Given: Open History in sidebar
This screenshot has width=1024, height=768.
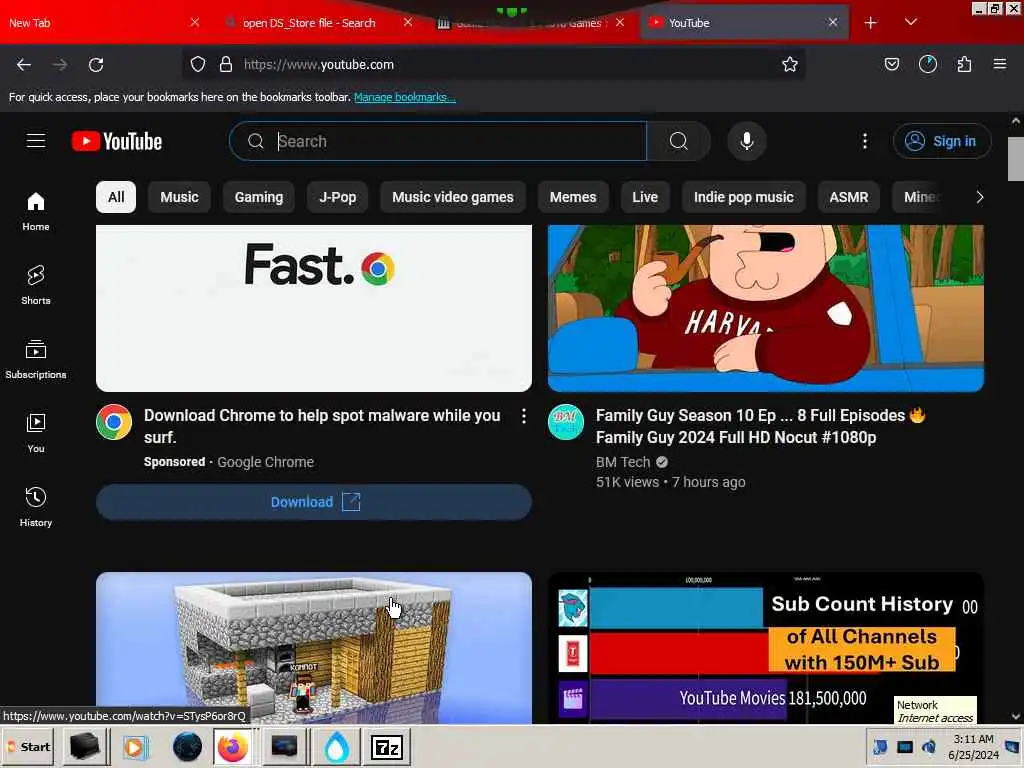Looking at the screenshot, I should click(x=36, y=507).
